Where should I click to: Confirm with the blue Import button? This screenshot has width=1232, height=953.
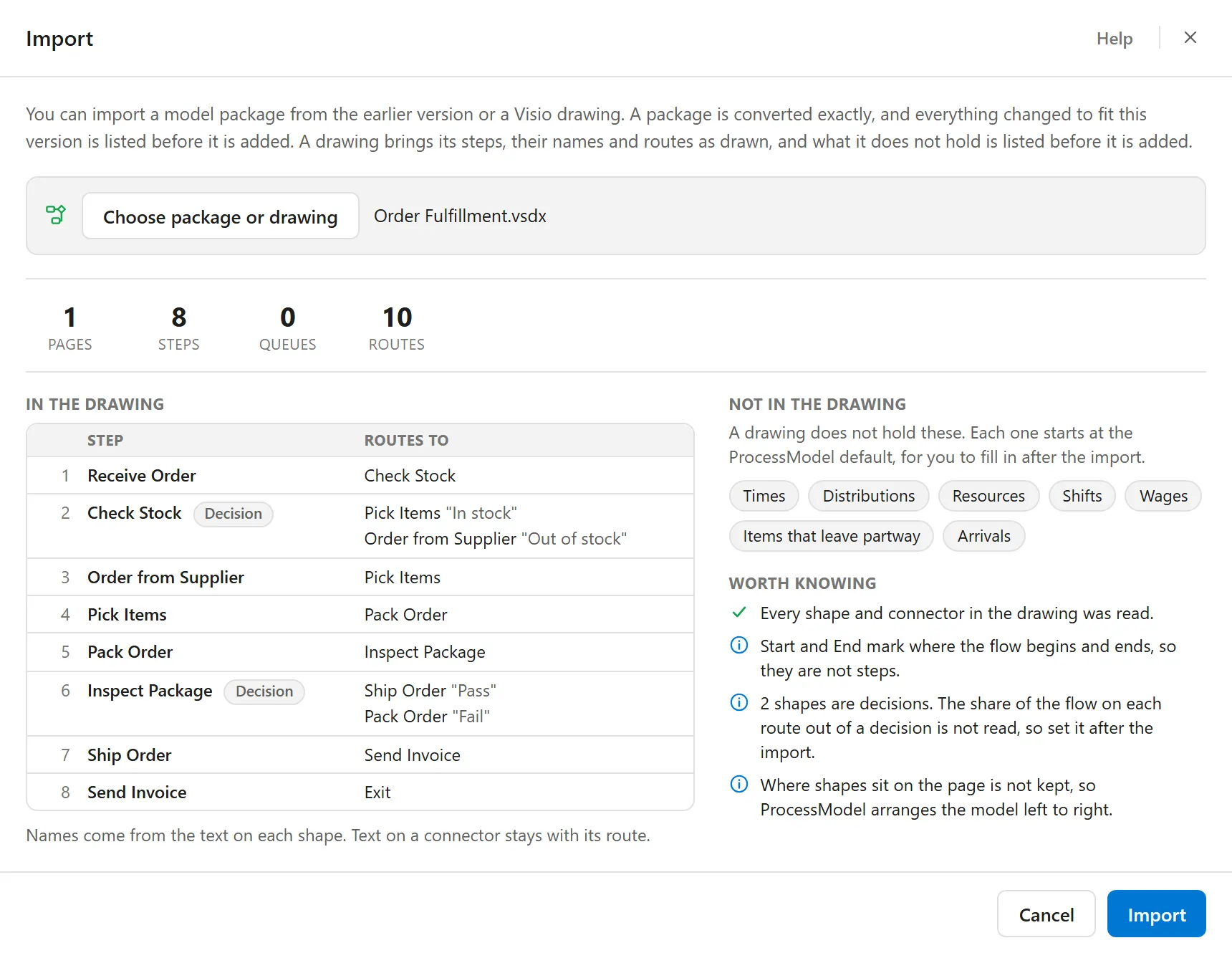[1157, 914]
